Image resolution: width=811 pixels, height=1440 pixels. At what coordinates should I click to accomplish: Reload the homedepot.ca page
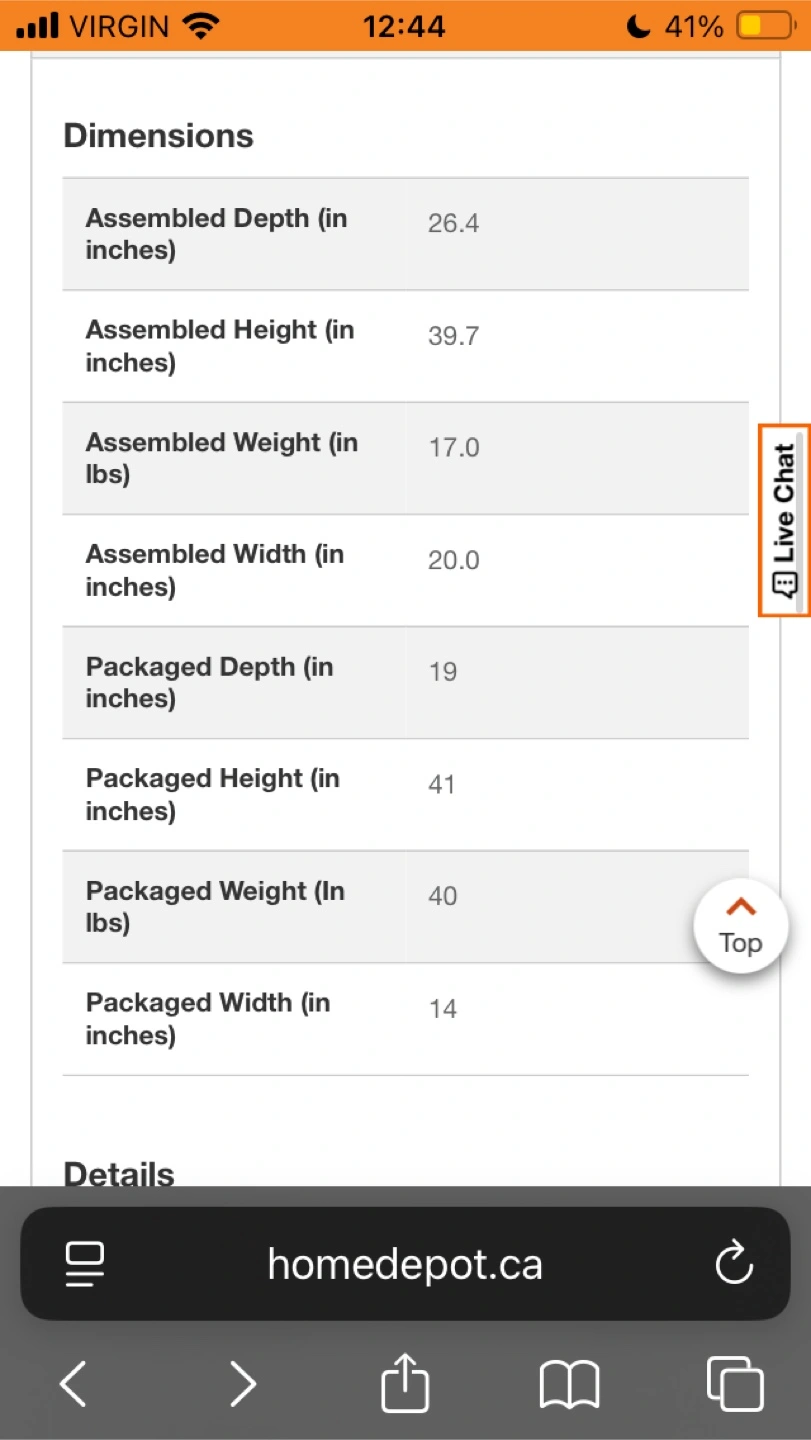coord(734,1264)
